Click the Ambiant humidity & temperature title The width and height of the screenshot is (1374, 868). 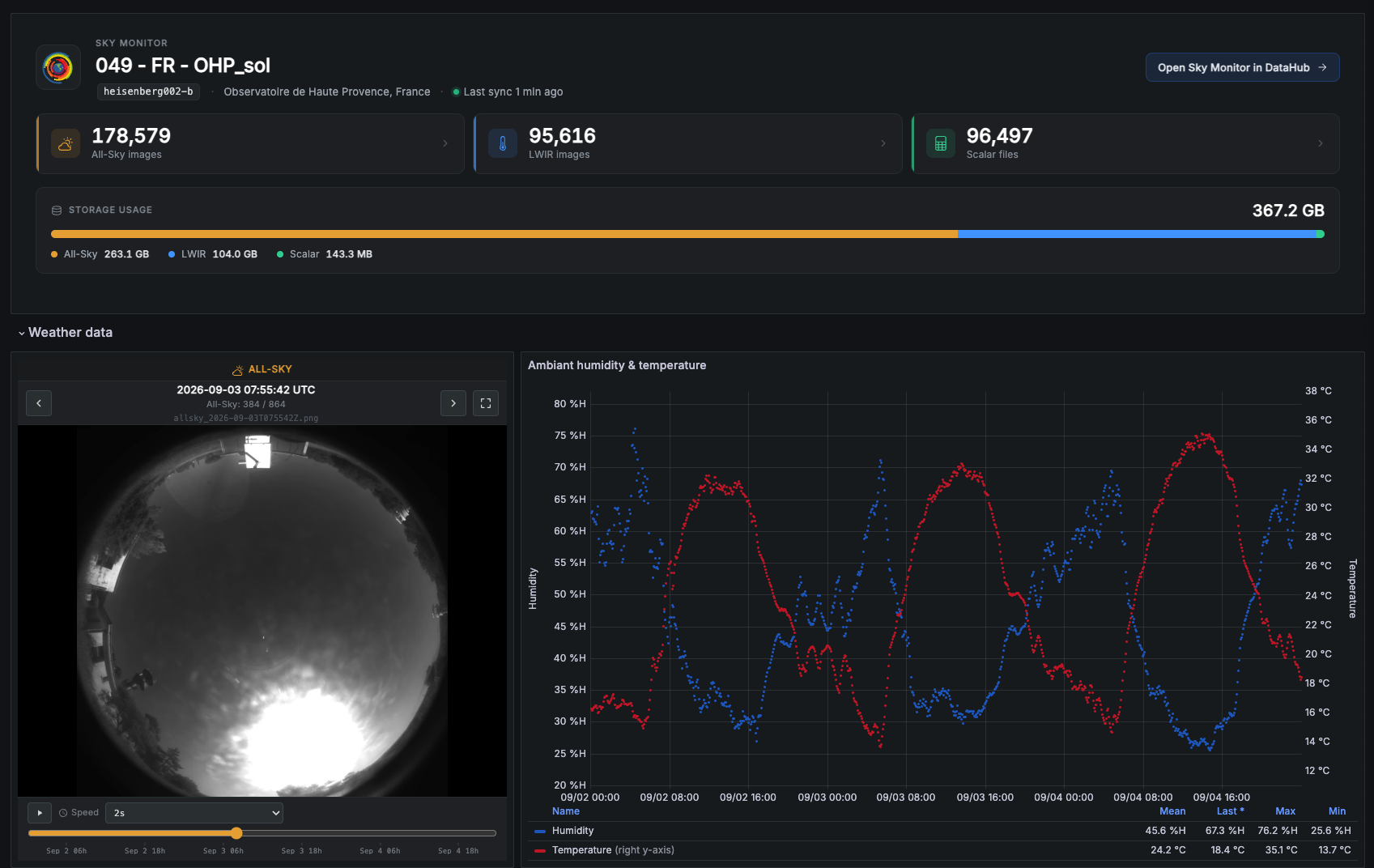617,365
